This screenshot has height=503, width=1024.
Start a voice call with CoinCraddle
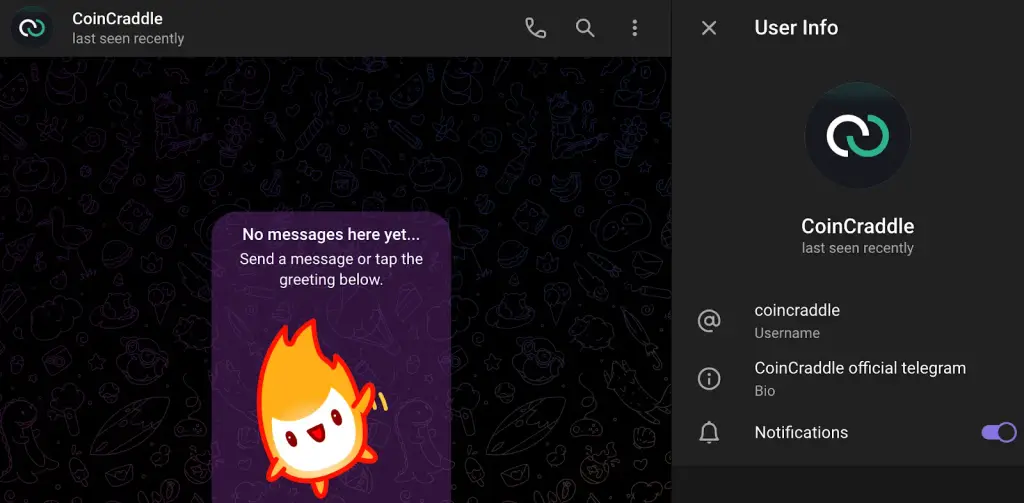(x=536, y=27)
